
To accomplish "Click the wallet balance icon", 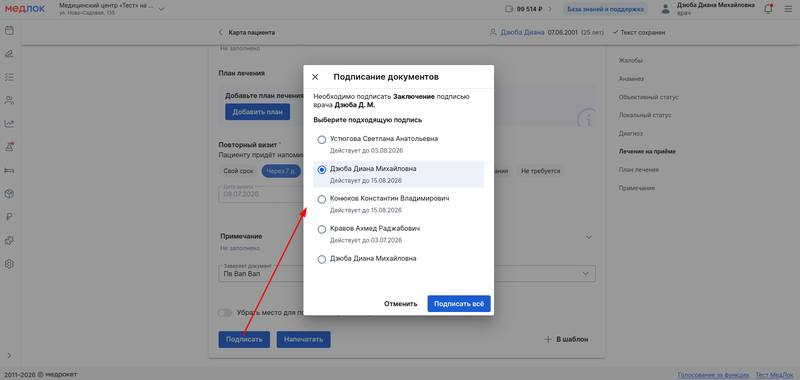I will [509, 9].
